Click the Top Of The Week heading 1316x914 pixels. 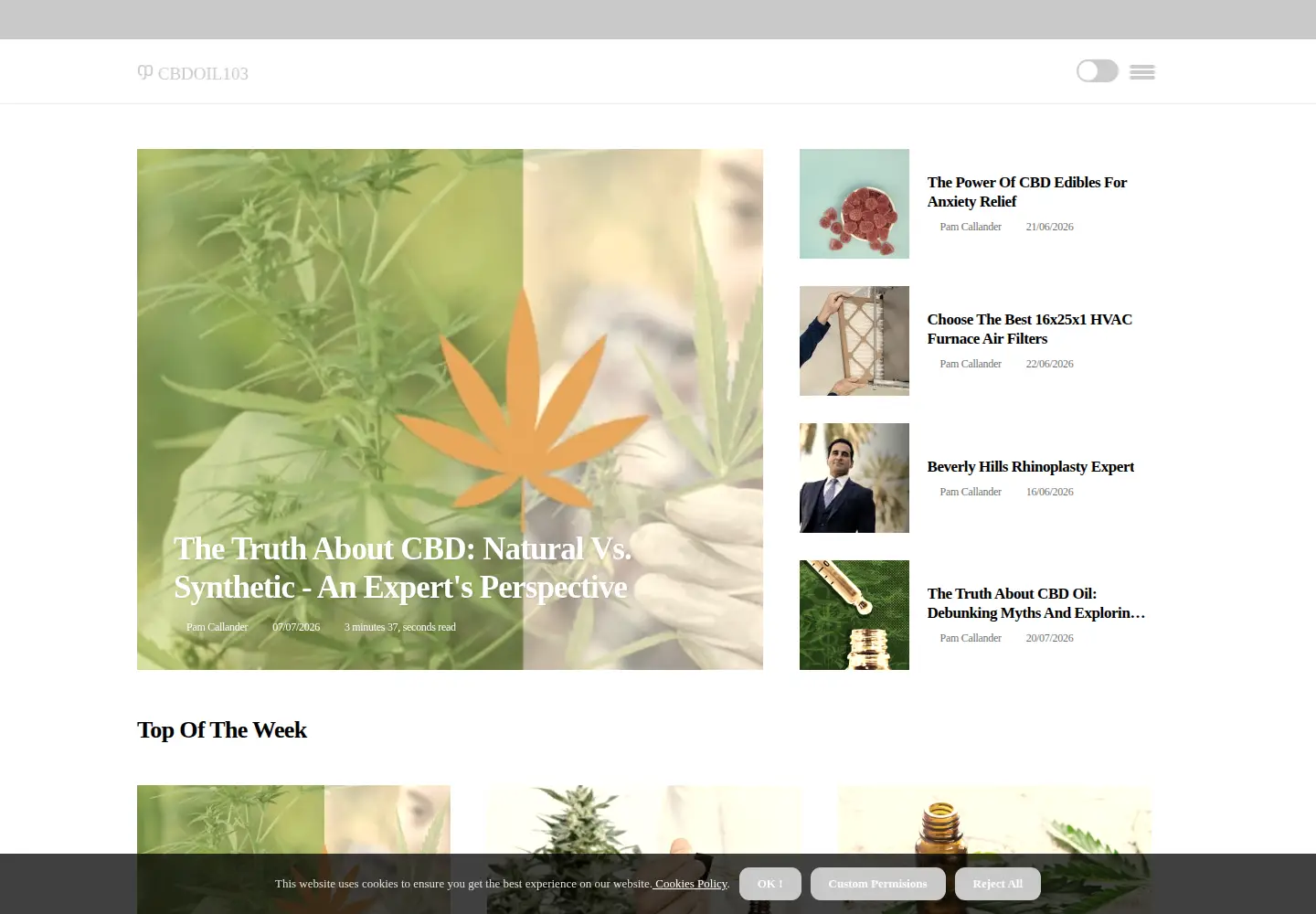click(222, 730)
